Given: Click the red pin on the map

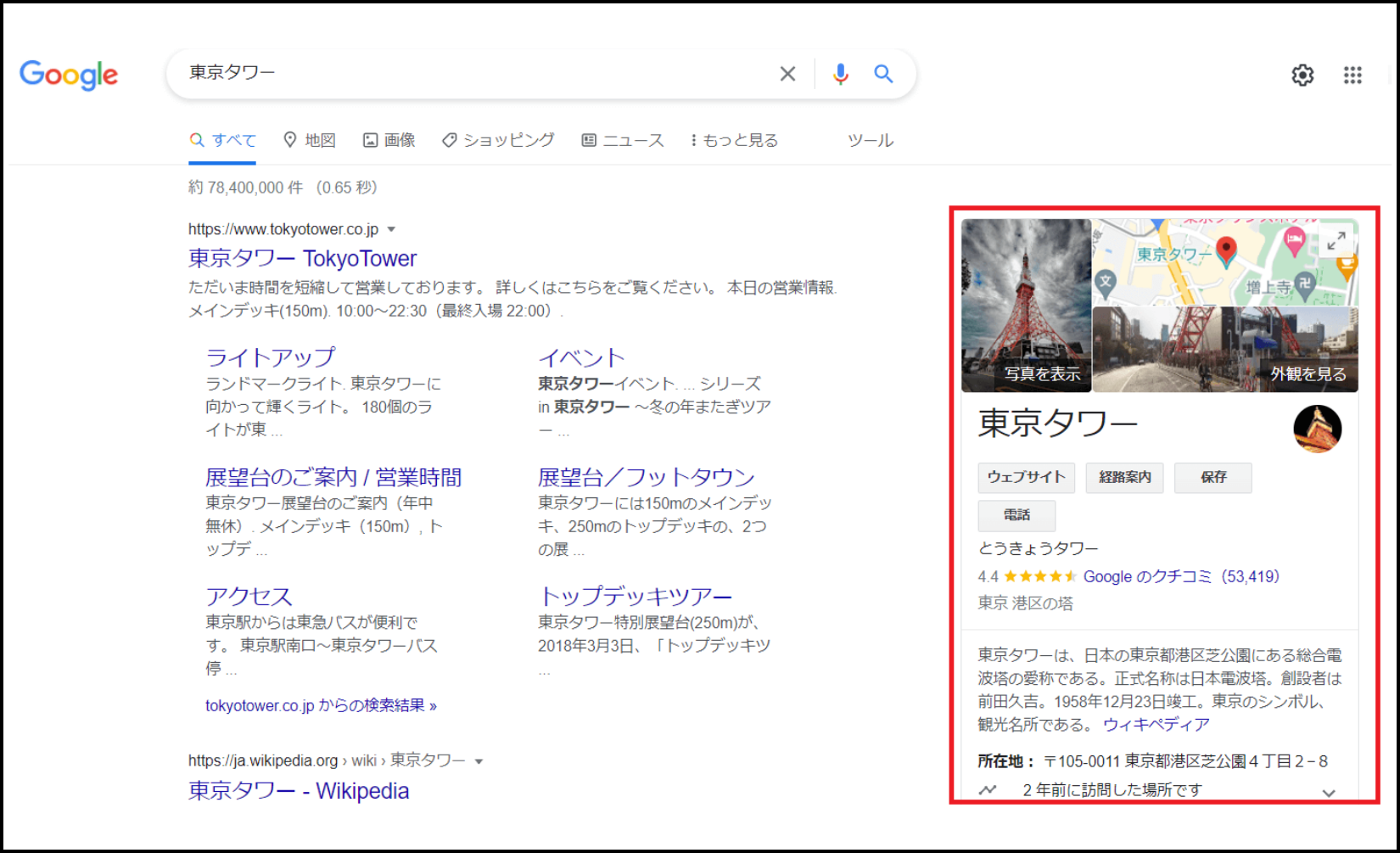Looking at the screenshot, I should tap(1226, 251).
